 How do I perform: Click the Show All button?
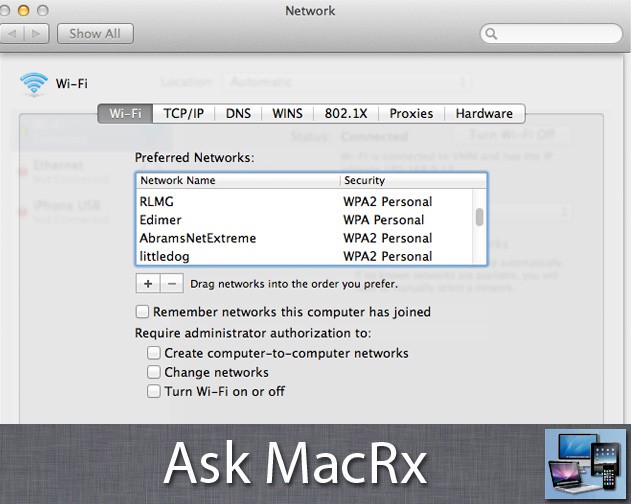[x=95, y=34]
